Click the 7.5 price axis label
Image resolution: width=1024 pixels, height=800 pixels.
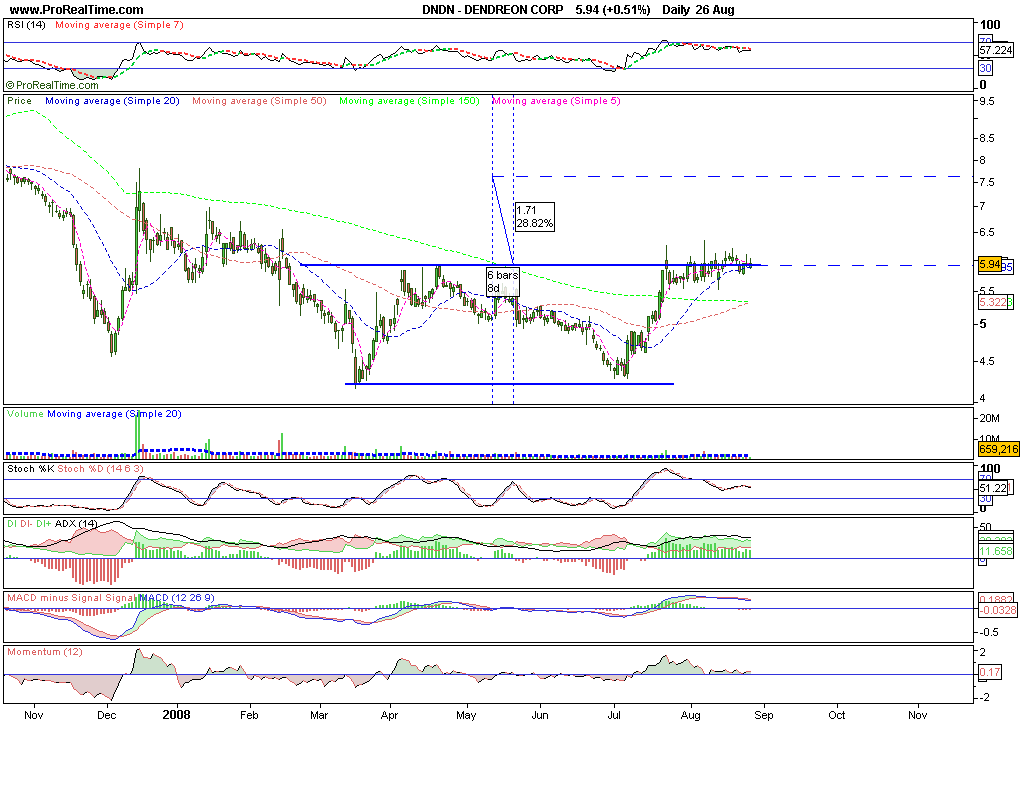(987, 182)
